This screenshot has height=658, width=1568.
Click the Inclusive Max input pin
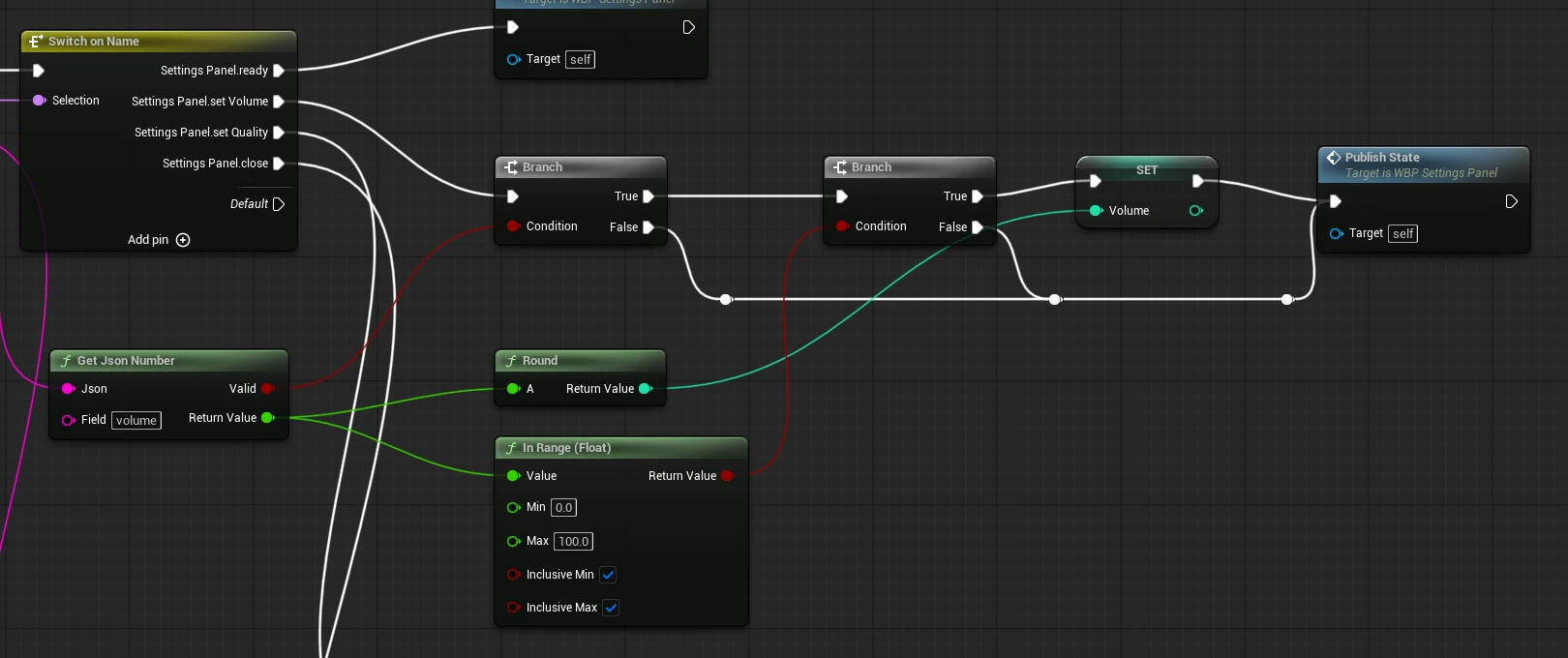tap(514, 608)
